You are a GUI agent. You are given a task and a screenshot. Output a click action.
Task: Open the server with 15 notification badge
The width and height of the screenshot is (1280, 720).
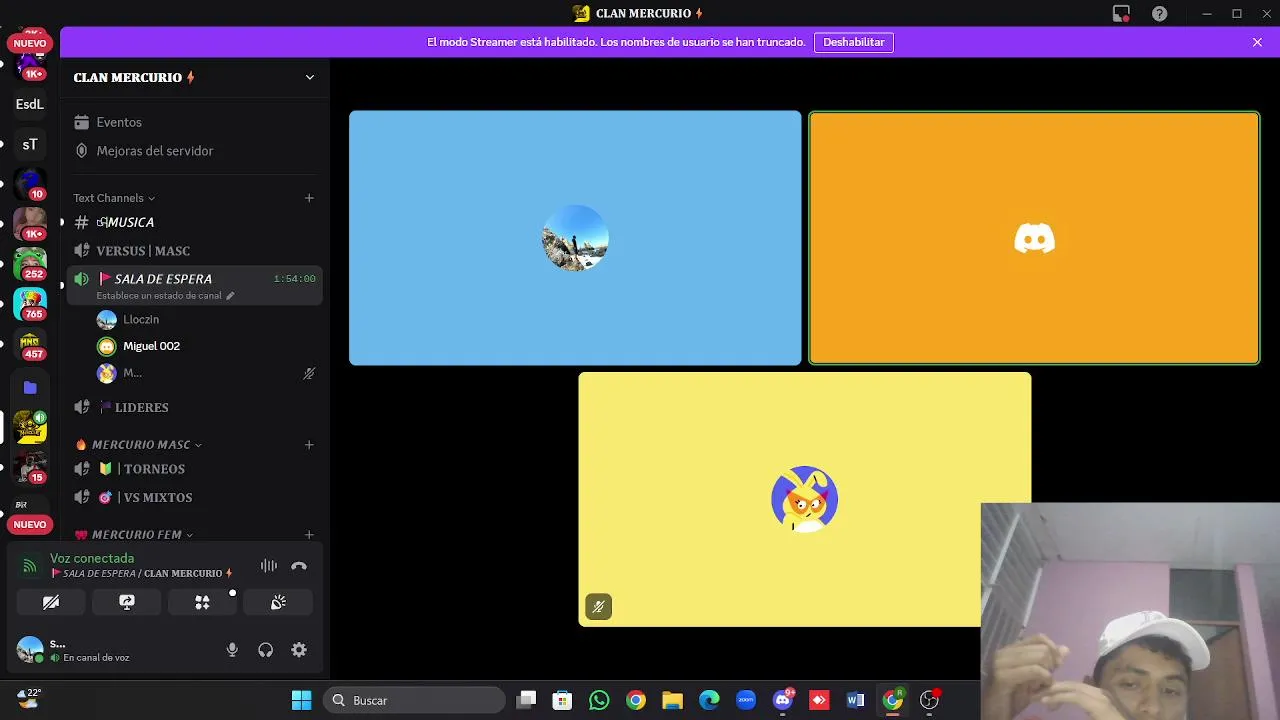pyautogui.click(x=30, y=468)
